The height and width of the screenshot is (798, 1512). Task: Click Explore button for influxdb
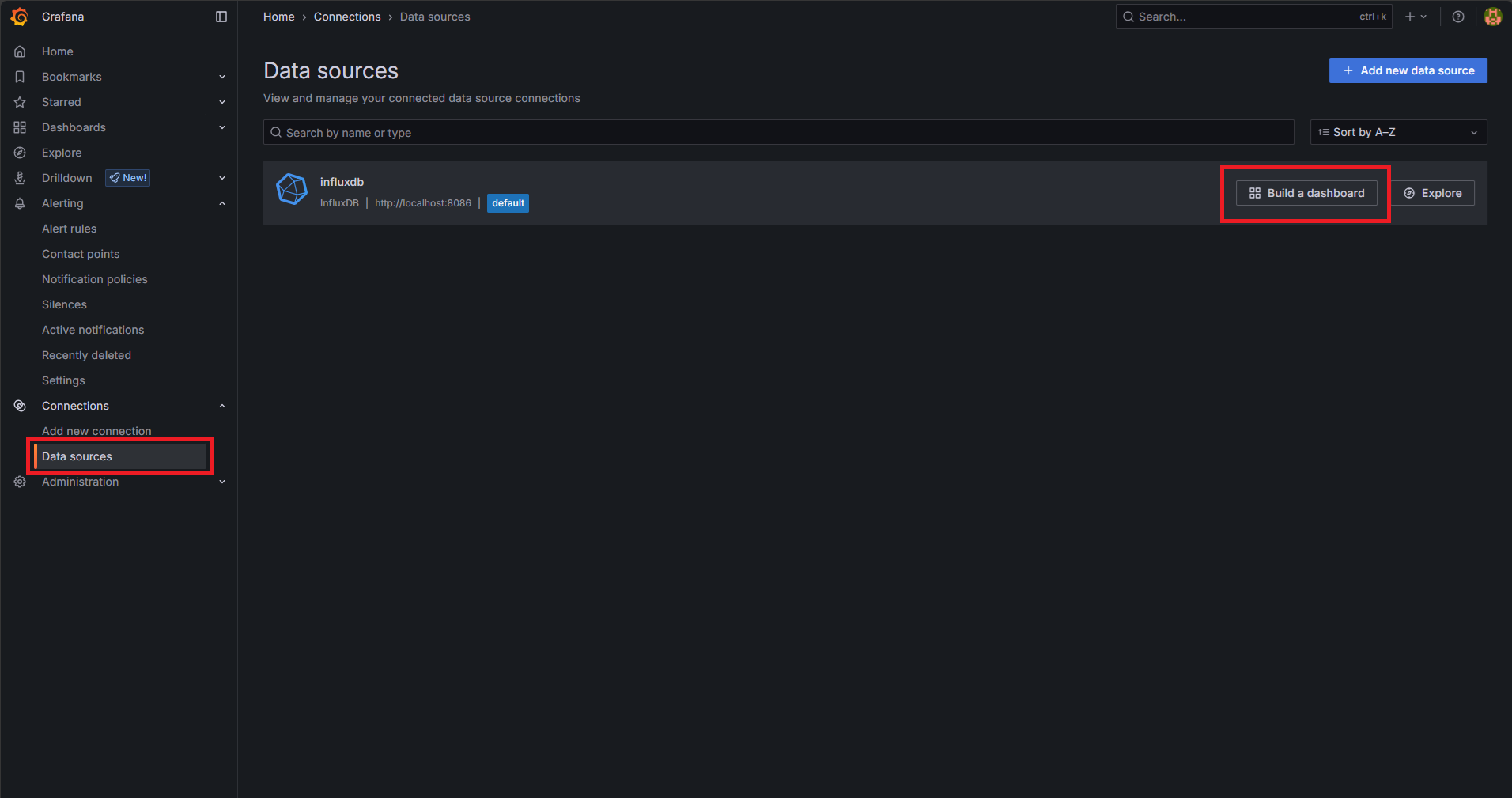[x=1432, y=193]
